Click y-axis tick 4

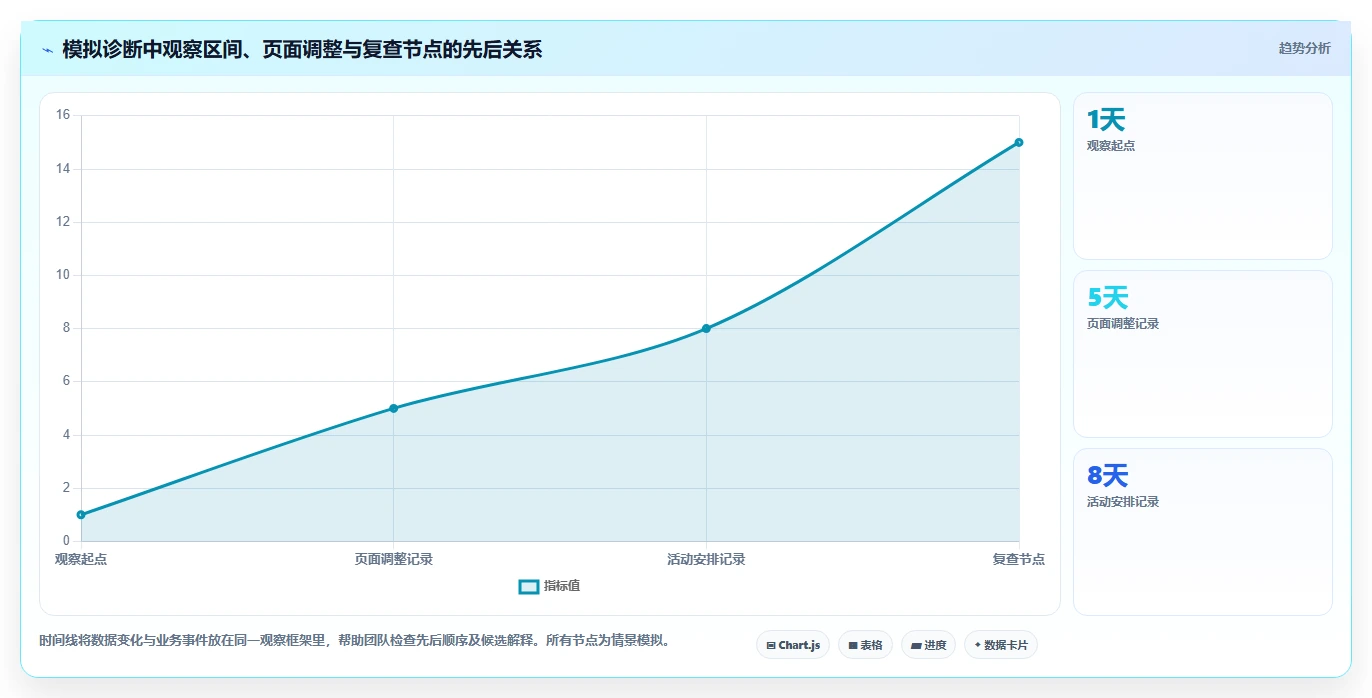click(x=65, y=435)
